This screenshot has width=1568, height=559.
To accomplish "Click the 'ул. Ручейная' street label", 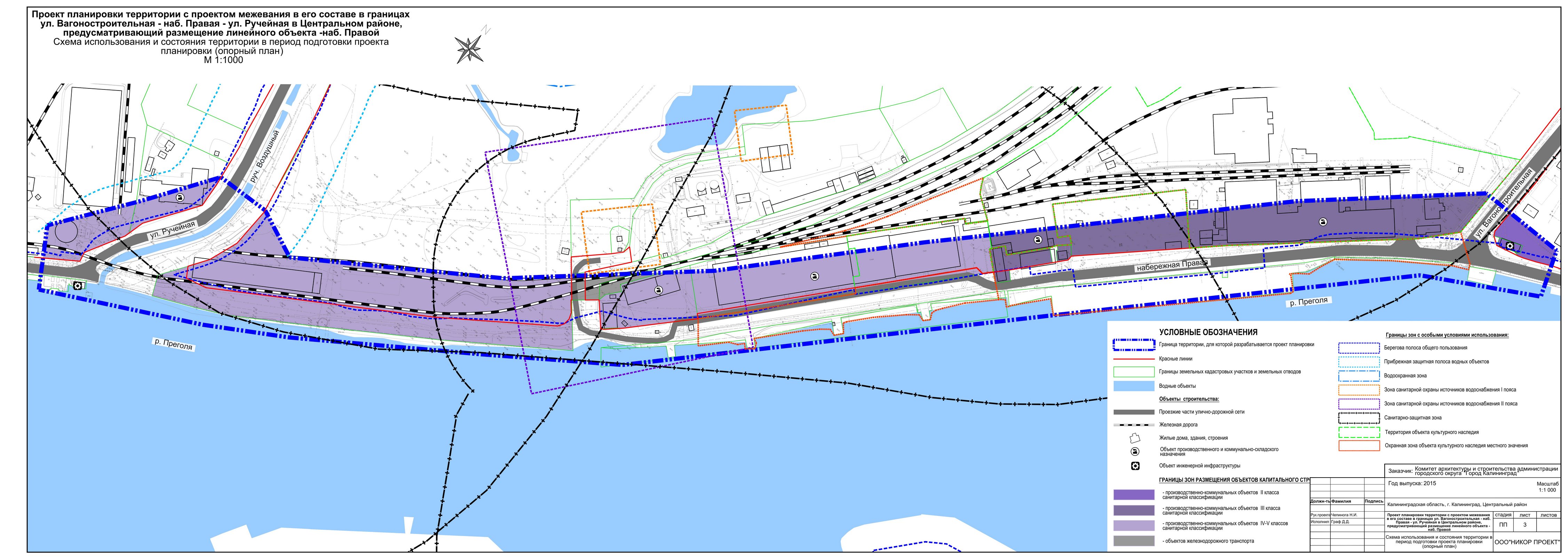I will (x=172, y=230).
